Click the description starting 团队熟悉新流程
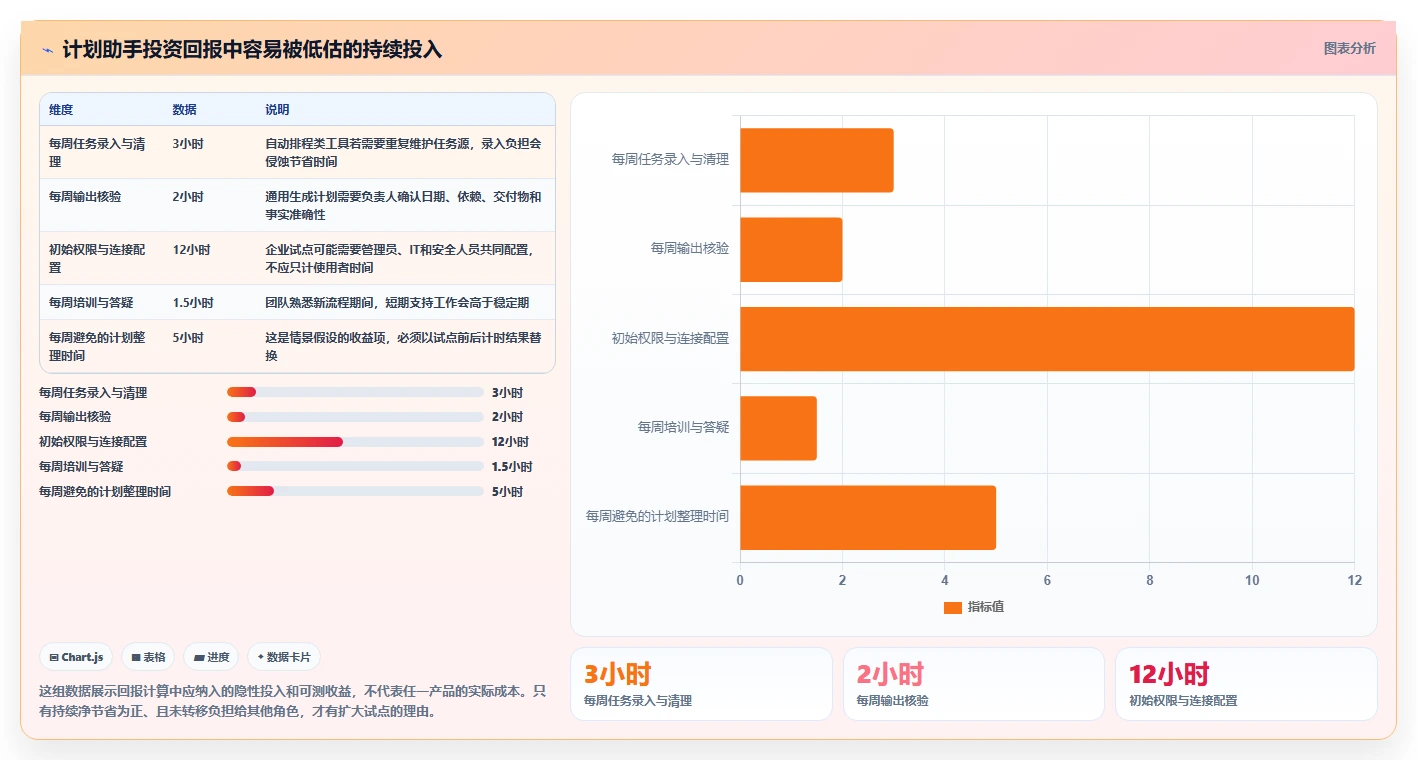 pyautogui.click(x=397, y=302)
